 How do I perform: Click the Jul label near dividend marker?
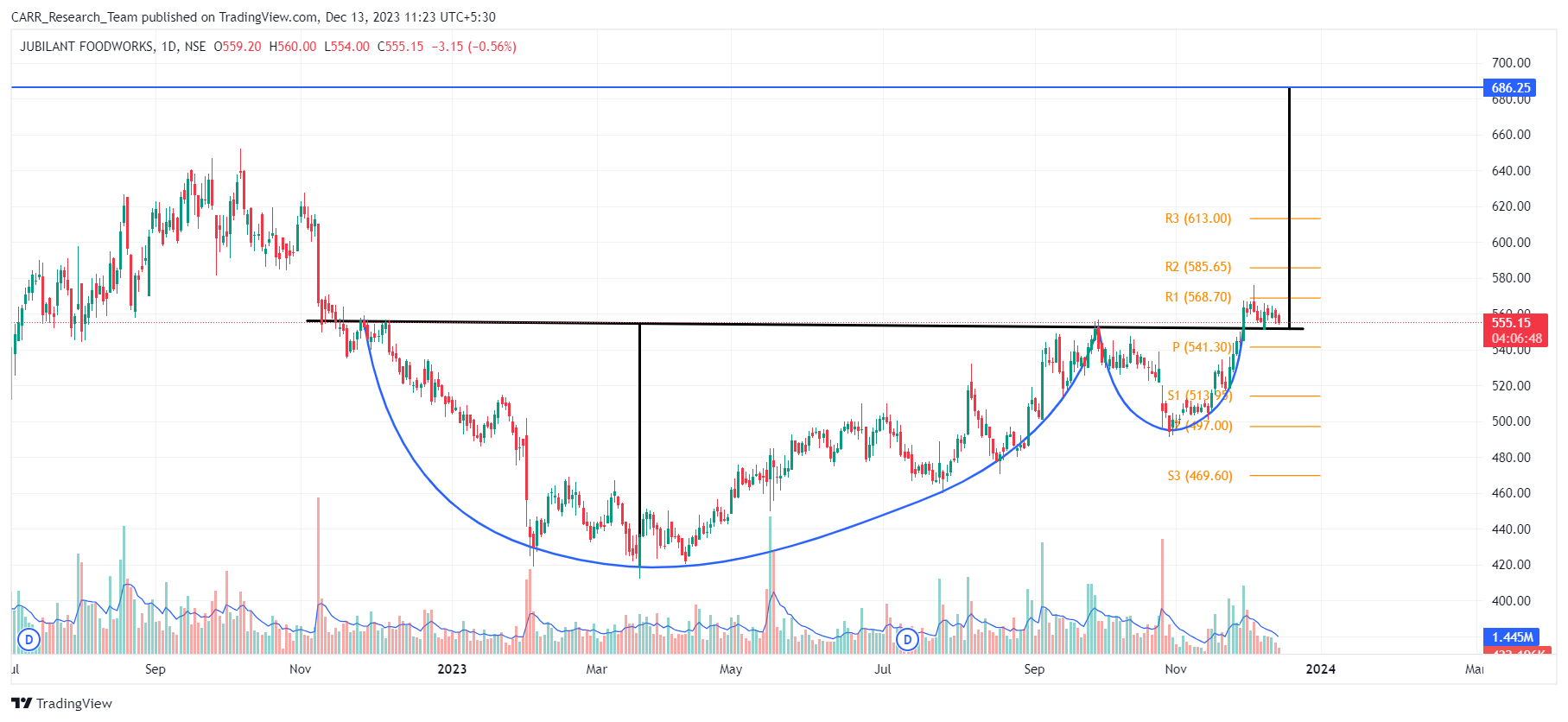pyautogui.click(x=883, y=669)
